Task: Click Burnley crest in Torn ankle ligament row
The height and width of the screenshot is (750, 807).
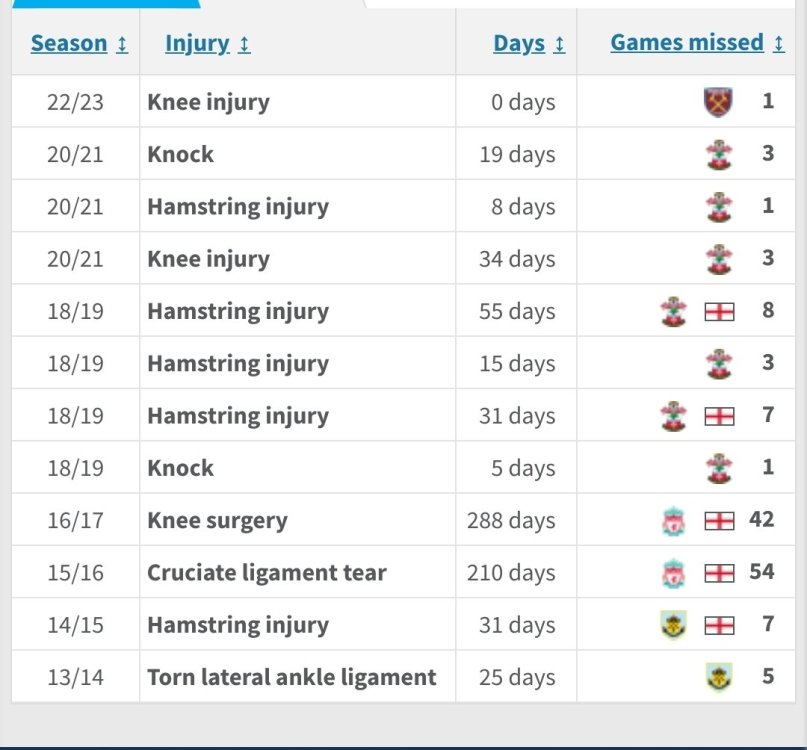Action: click(717, 678)
